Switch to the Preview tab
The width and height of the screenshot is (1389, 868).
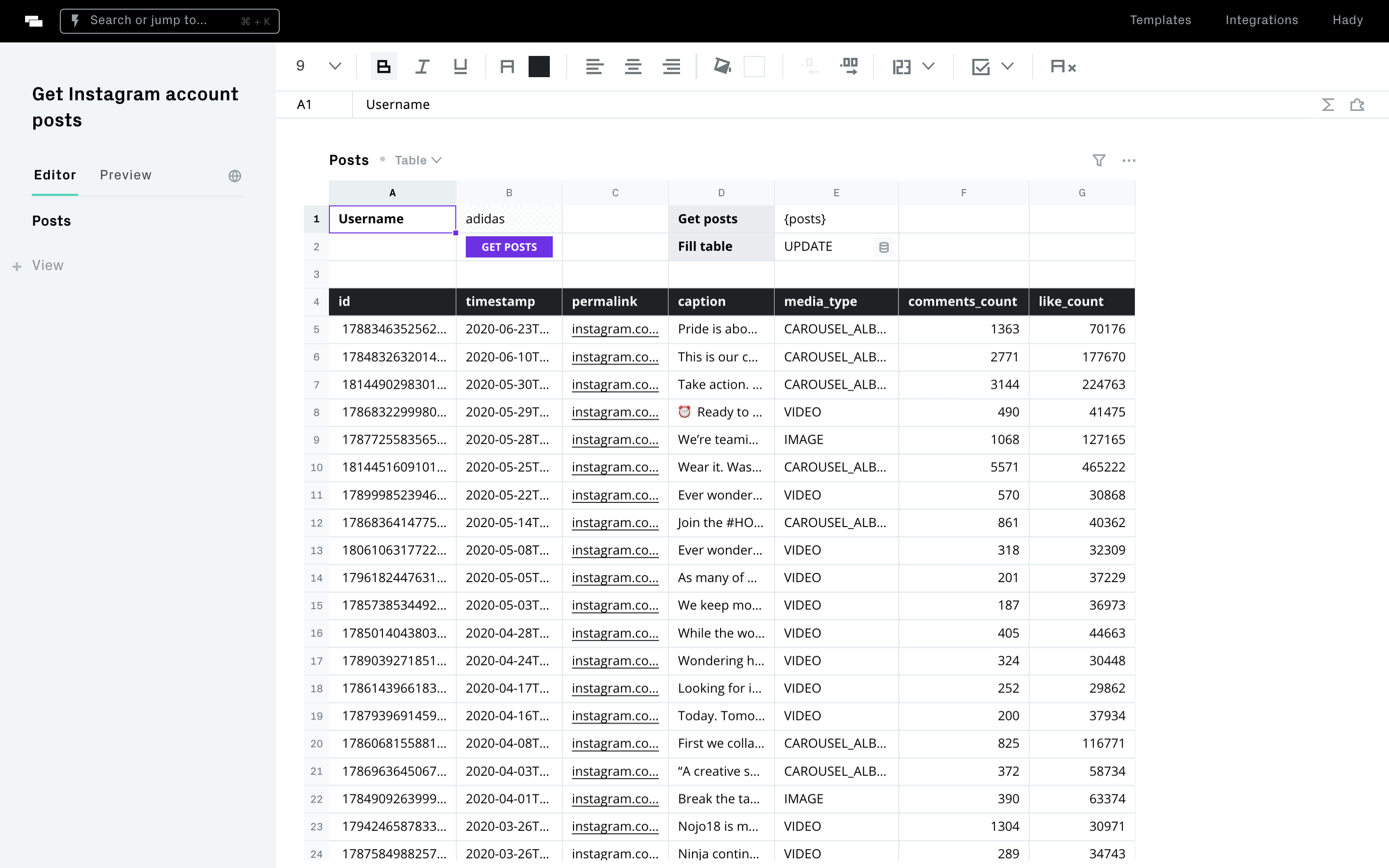coord(125,175)
